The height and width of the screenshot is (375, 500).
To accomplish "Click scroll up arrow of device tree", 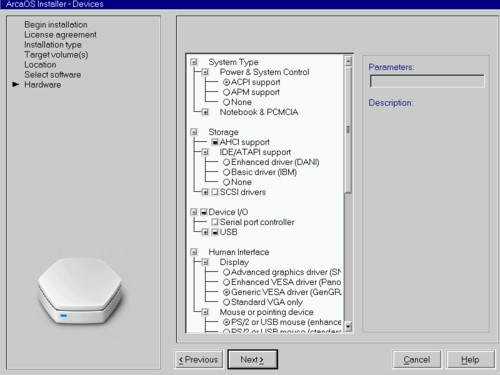I will pos(348,61).
